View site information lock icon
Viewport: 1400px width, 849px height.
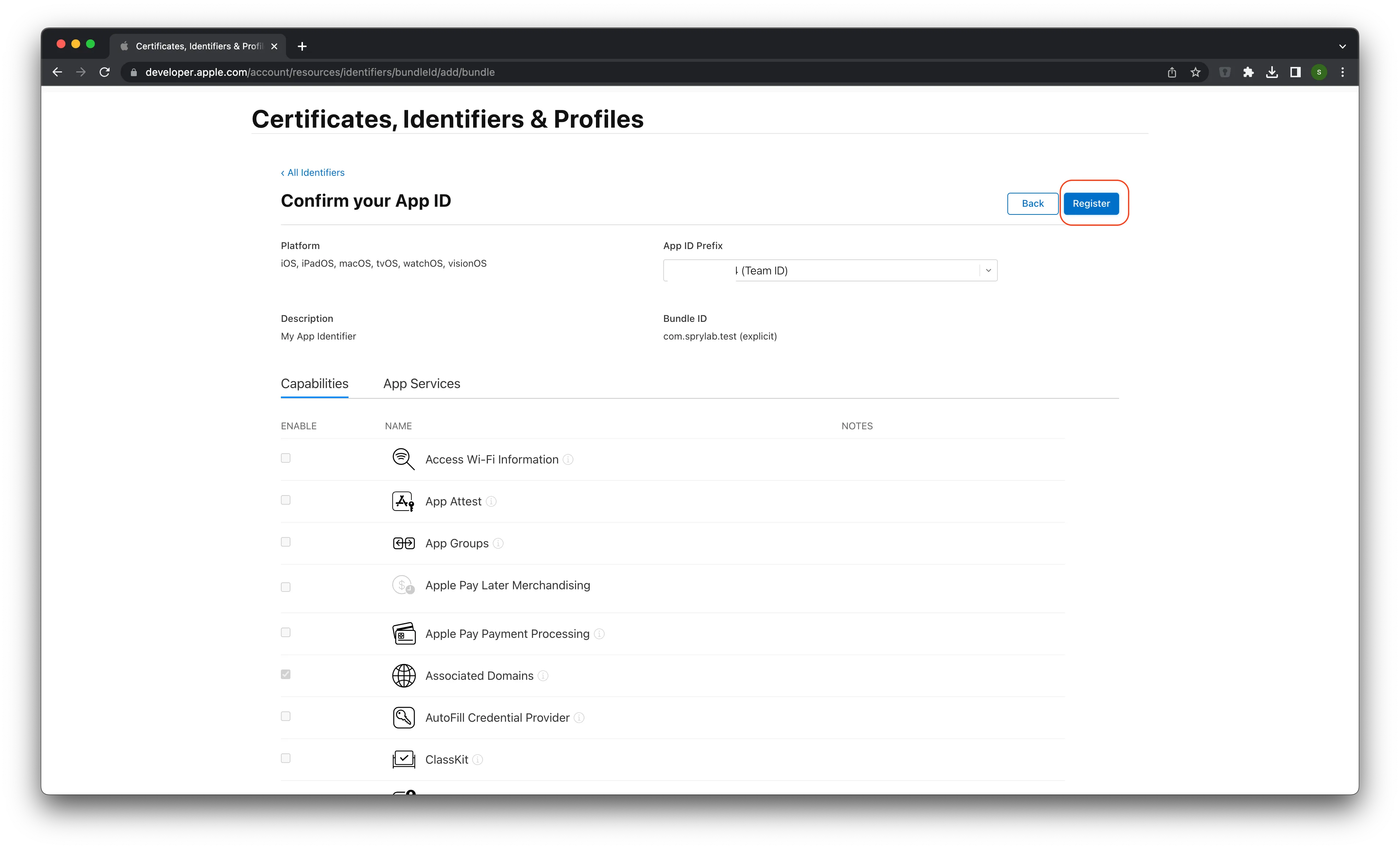click(x=133, y=72)
